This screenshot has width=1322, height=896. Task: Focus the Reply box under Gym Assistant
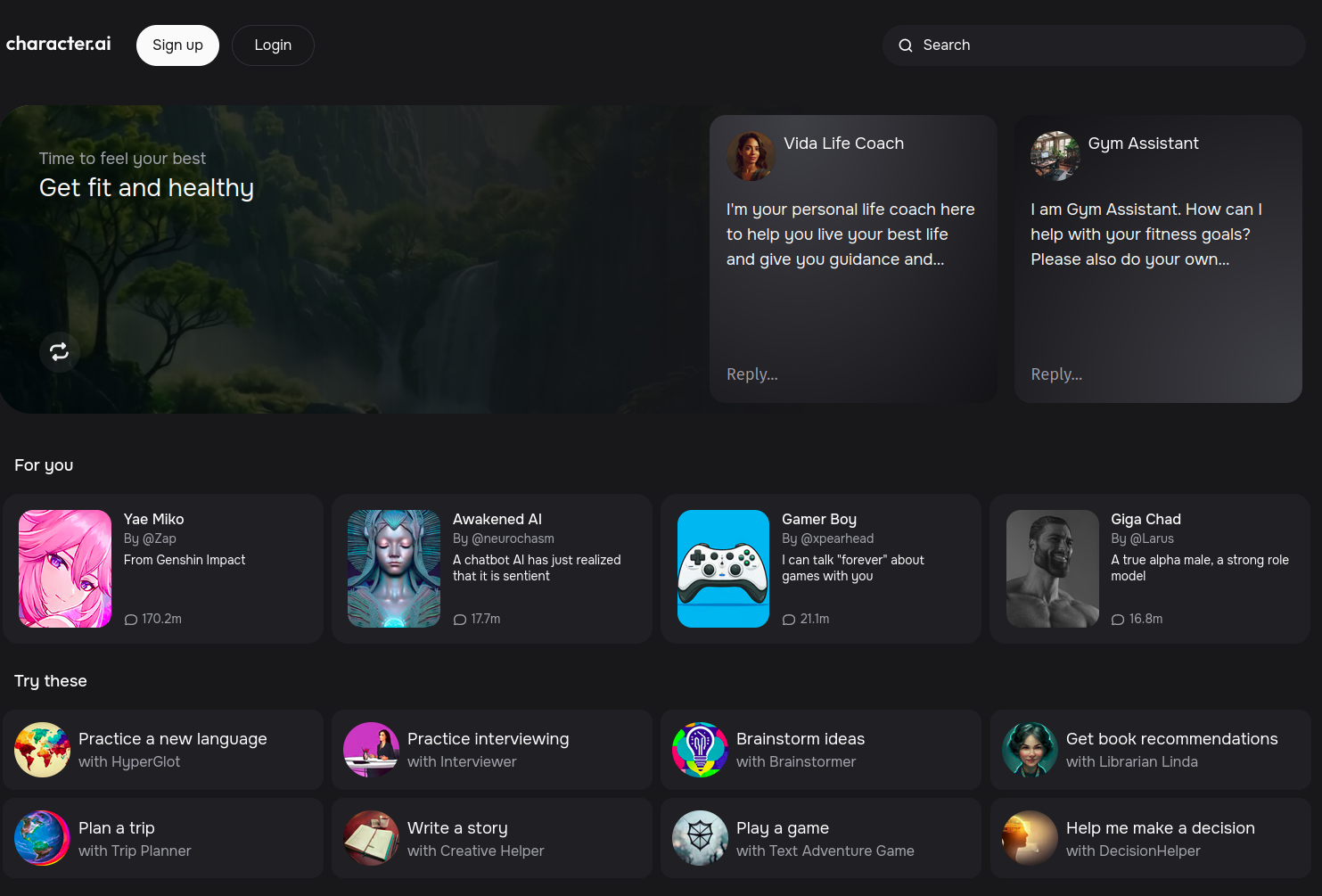[x=1156, y=374]
